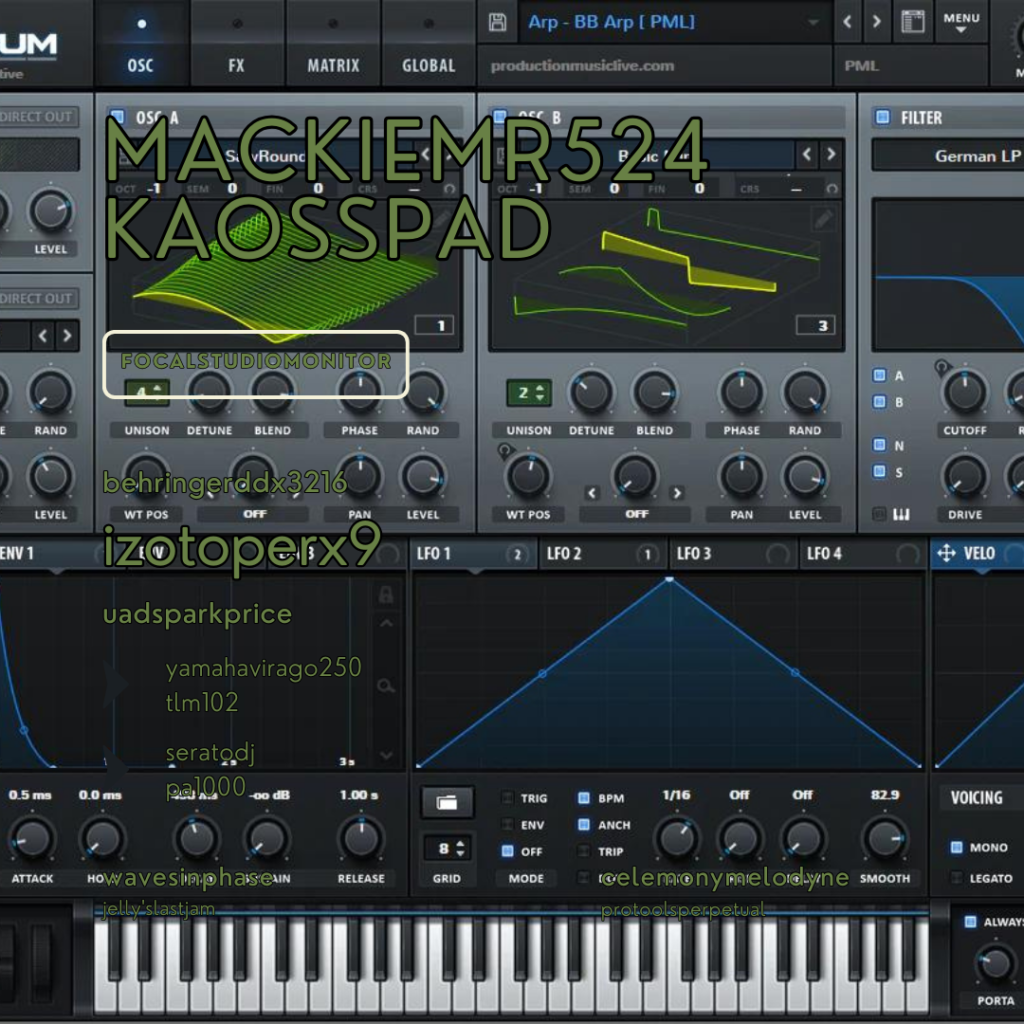
Task: Click the envelope RELEASE knob
Action: pyautogui.click(x=360, y=839)
